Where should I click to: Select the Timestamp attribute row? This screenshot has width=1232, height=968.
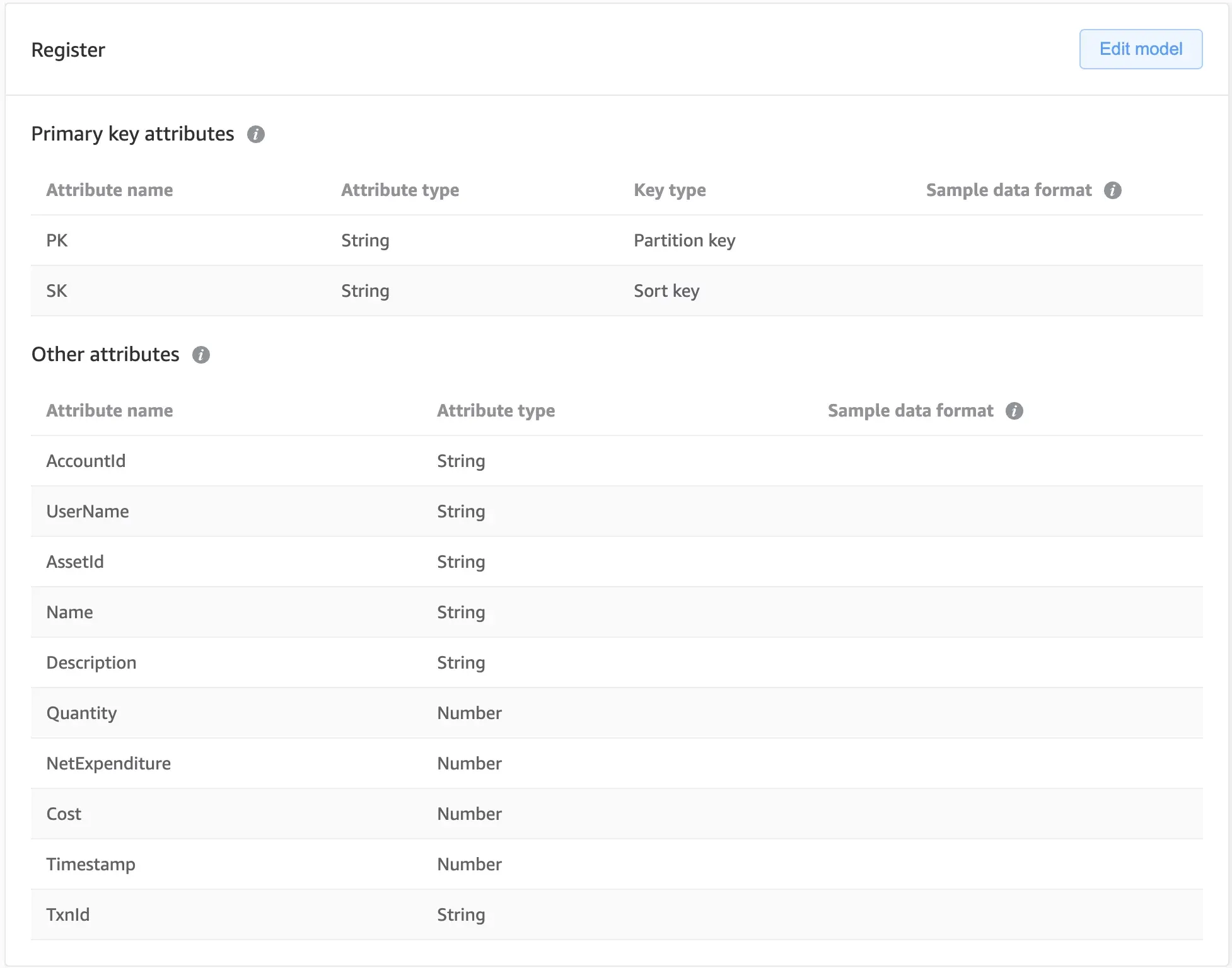pyautogui.click(x=616, y=865)
